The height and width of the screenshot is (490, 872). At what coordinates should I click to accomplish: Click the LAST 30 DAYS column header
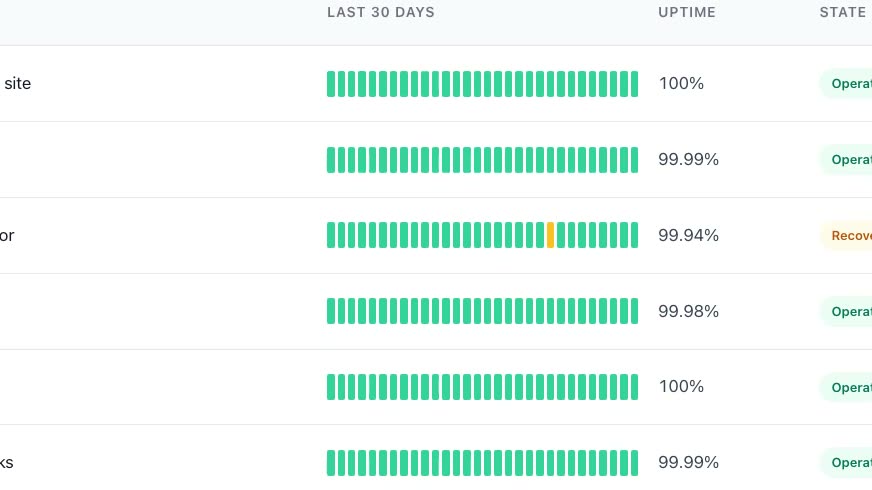tap(381, 12)
